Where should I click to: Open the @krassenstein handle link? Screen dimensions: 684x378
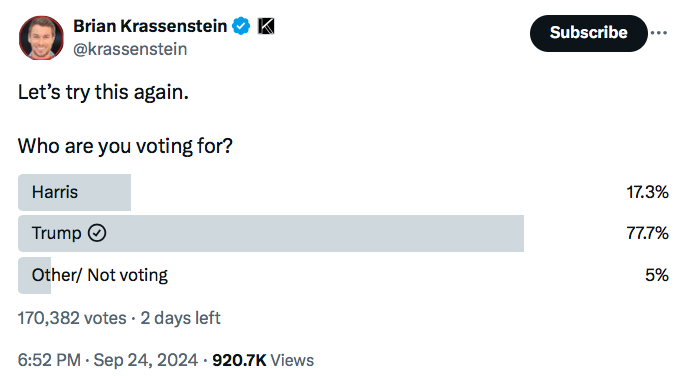point(130,49)
